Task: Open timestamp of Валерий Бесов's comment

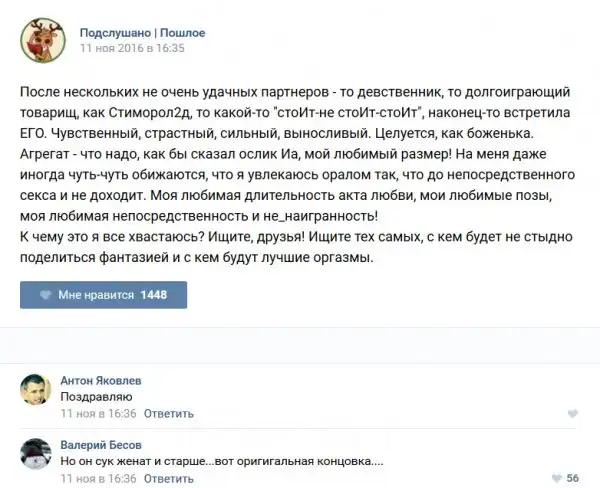Action: [x=98, y=478]
